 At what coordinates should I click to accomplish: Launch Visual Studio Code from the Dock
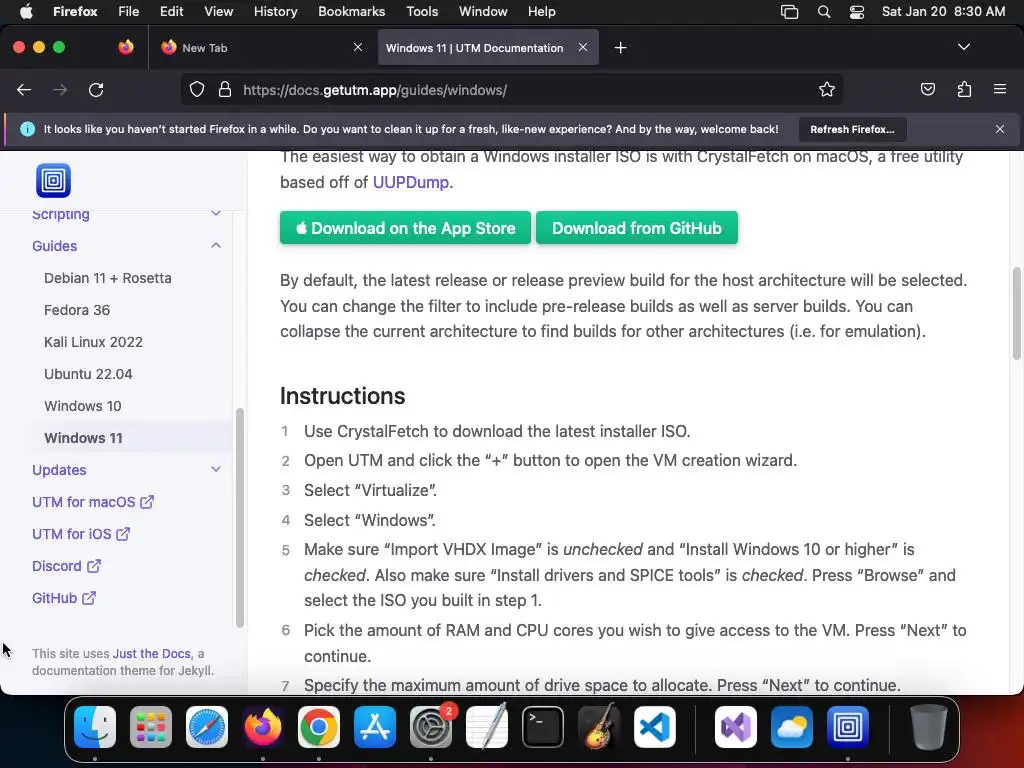click(654, 727)
